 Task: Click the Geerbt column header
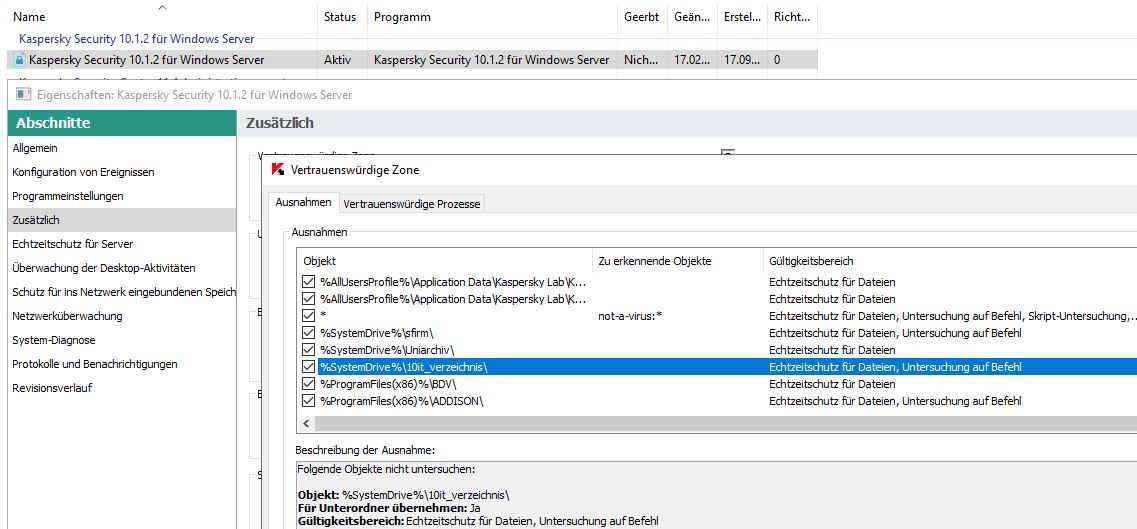pos(641,17)
